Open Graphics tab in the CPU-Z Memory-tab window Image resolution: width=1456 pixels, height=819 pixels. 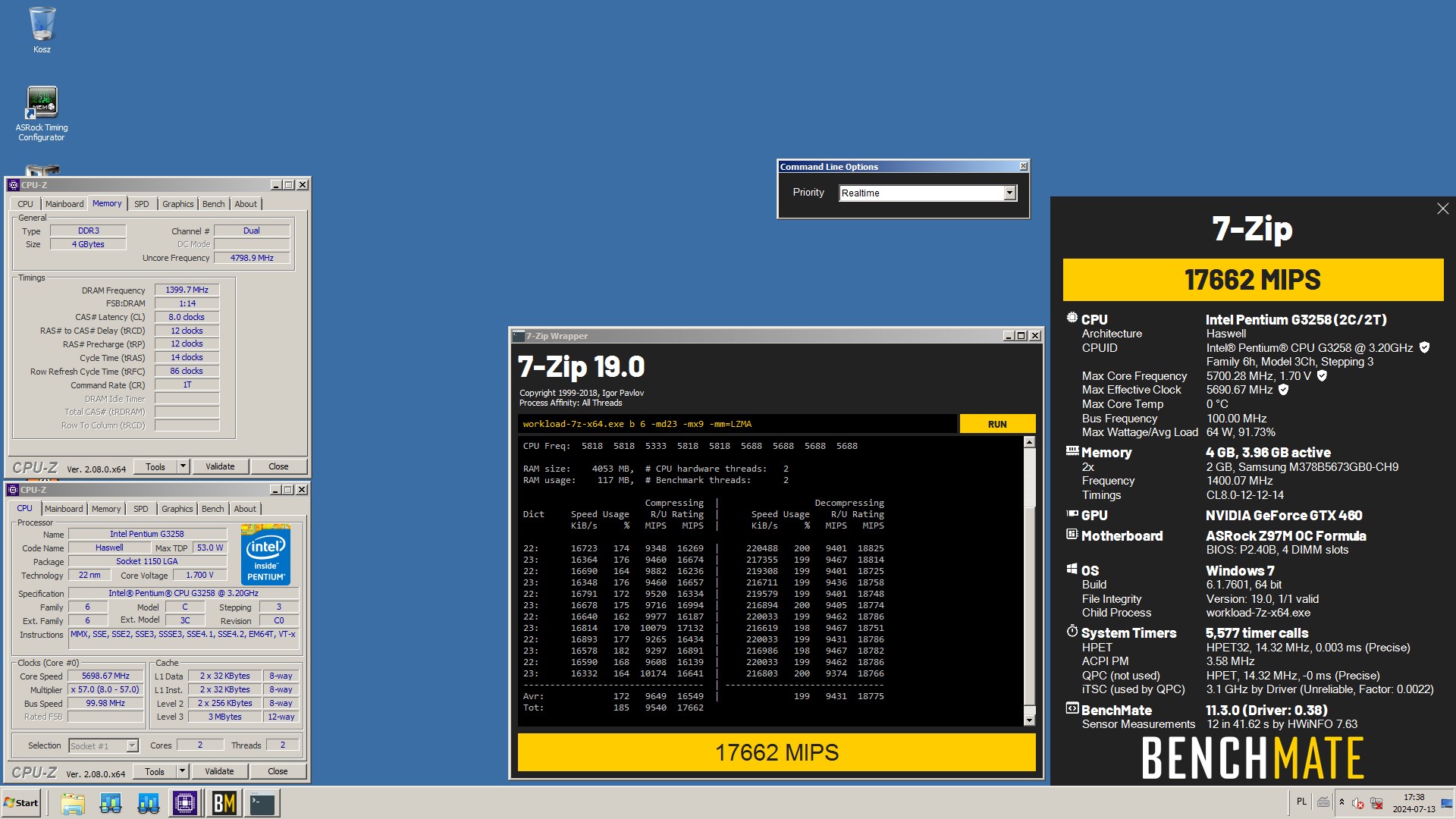coord(178,204)
